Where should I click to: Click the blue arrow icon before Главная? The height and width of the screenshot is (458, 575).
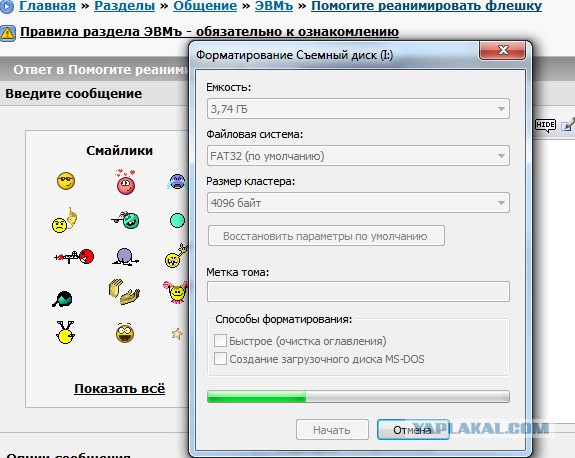(7, 6)
